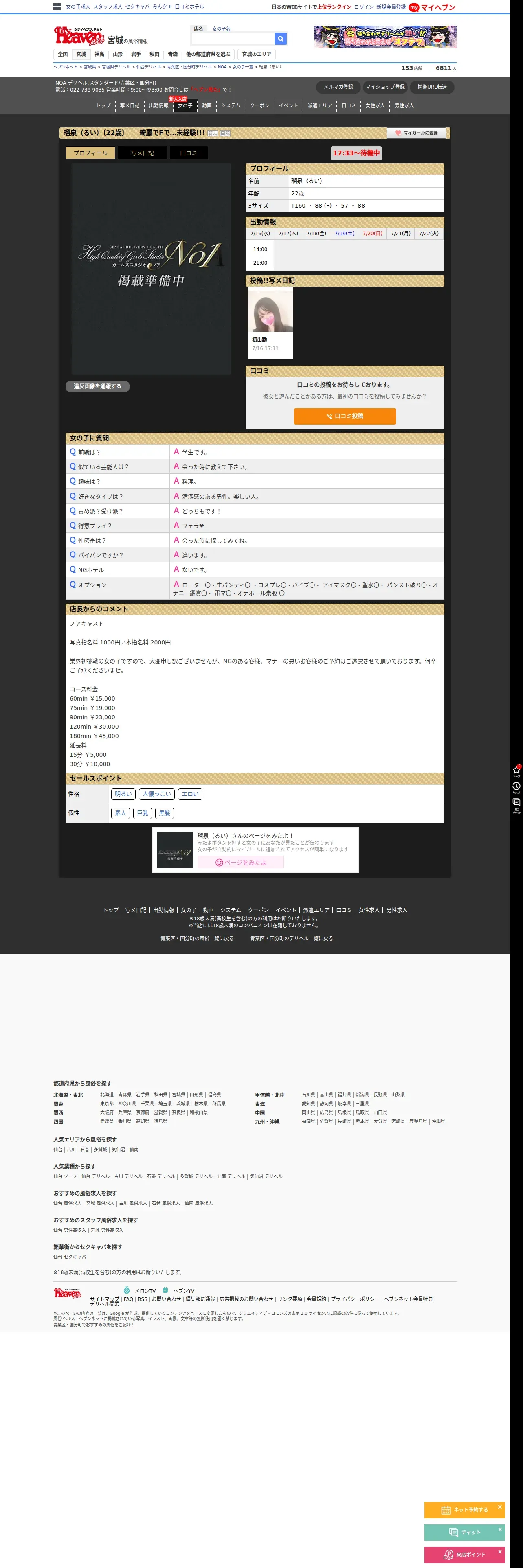Click マイガールに登録 heart button

416,133
